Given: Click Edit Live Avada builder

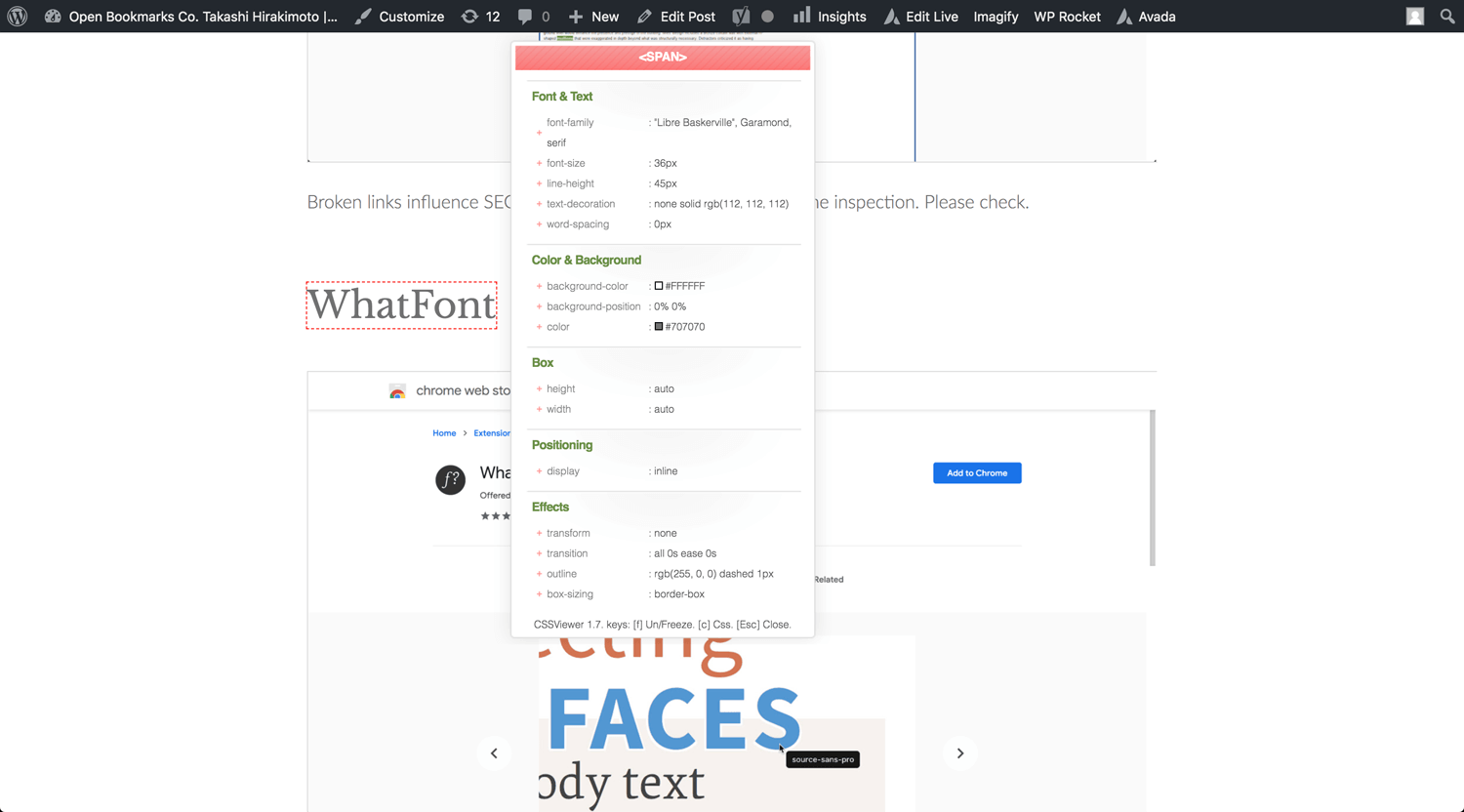Looking at the screenshot, I should 920,17.
